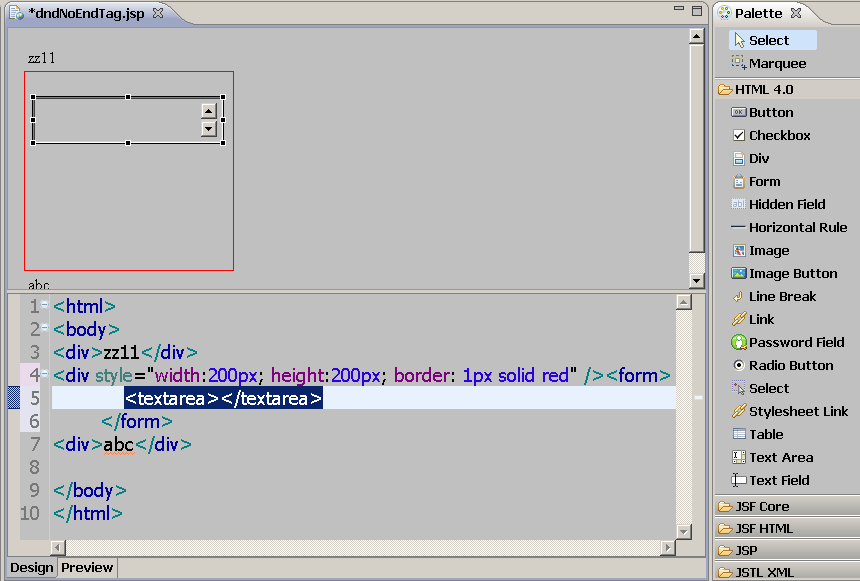The height and width of the screenshot is (581, 860).
Task: Close the dndNoEndTag.jsp editor tab
Action: [158, 13]
